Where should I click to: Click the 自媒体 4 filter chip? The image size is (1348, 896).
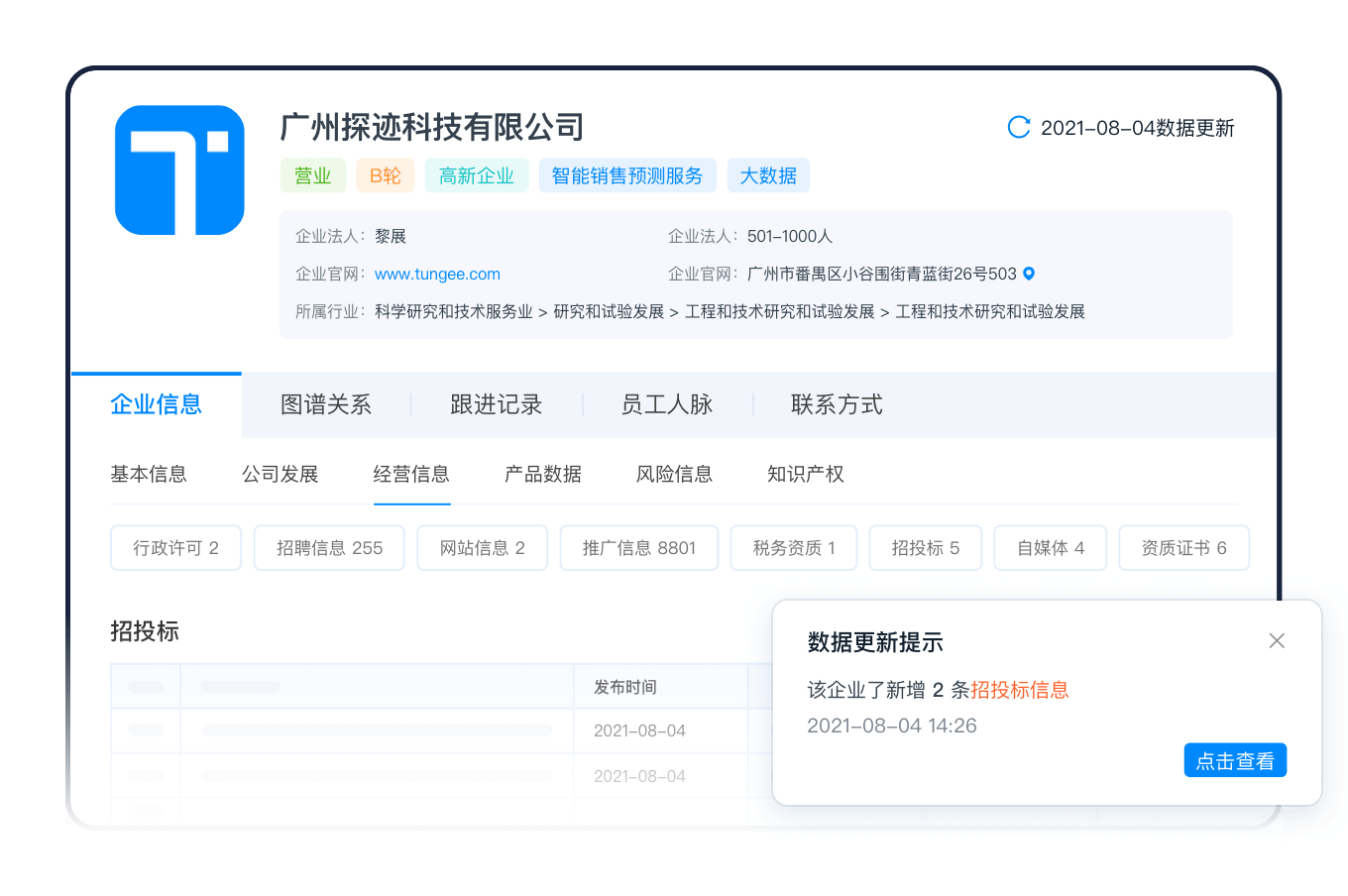(1051, 548)
